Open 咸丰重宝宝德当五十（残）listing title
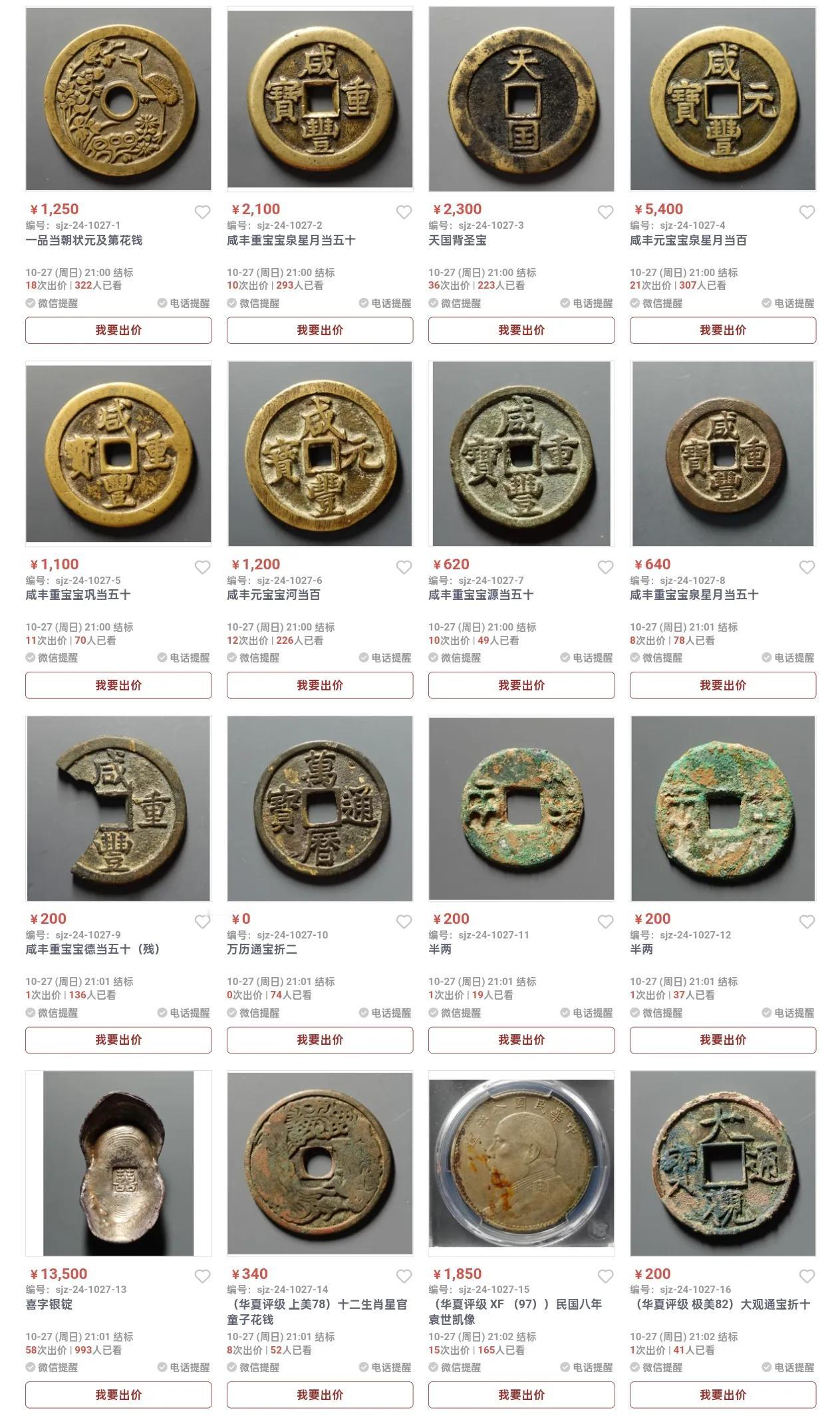This screenshot has height=1416, width=840. (92, 949)
